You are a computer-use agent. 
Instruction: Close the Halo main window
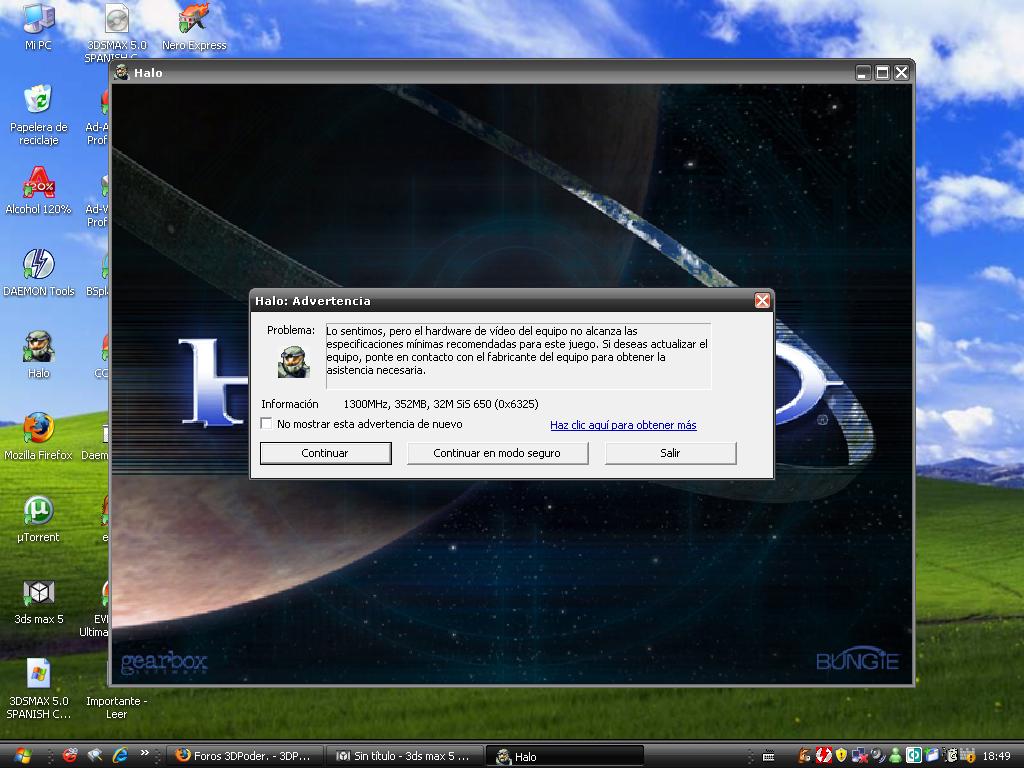point(901,72)
